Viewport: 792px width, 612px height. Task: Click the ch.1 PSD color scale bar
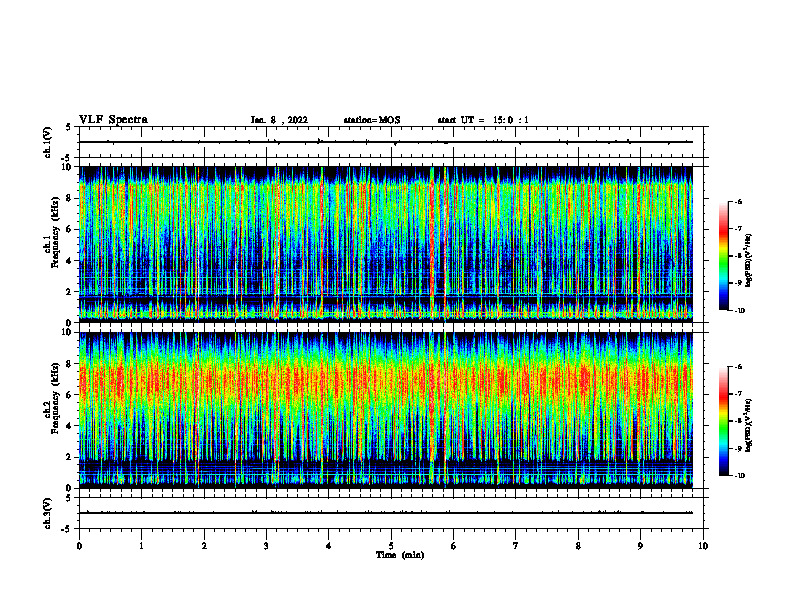tap(724, 256)
